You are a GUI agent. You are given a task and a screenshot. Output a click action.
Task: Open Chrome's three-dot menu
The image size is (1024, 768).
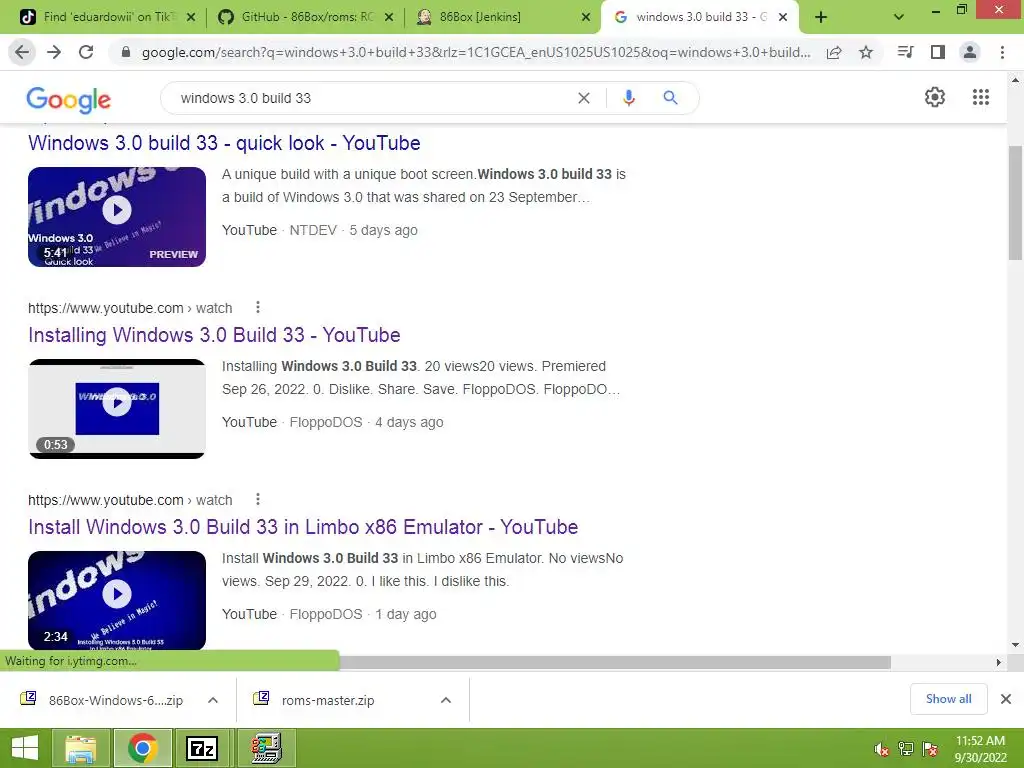pyautogui.click(x=1002, y=52)
